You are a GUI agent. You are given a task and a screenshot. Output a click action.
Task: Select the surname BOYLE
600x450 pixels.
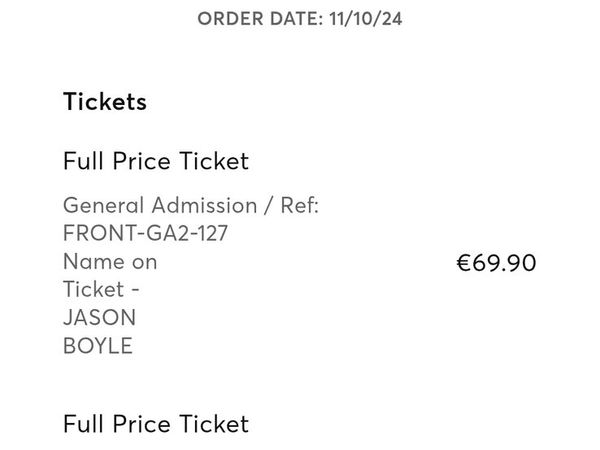pyautogui.click(x=98, y=346)
